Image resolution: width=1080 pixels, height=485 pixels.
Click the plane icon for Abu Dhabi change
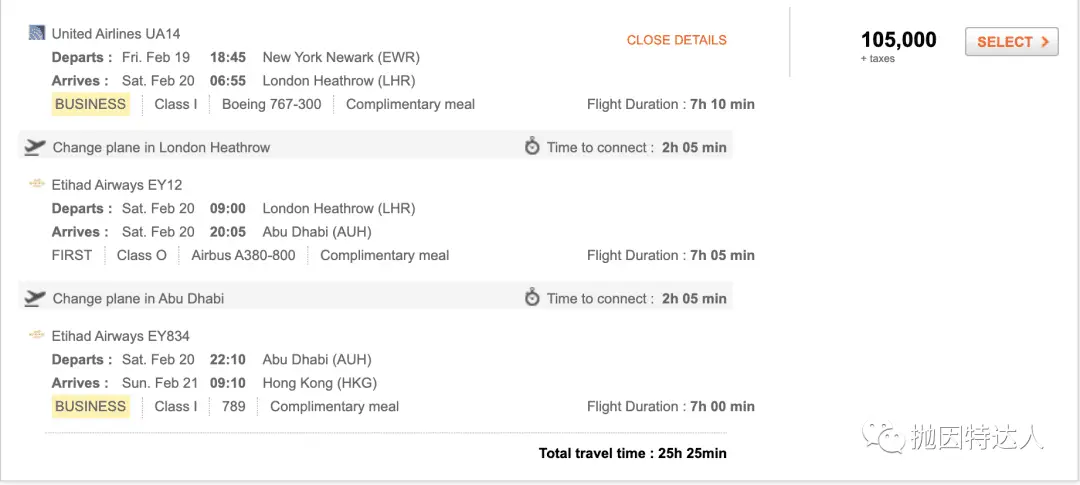click(34, 298)
